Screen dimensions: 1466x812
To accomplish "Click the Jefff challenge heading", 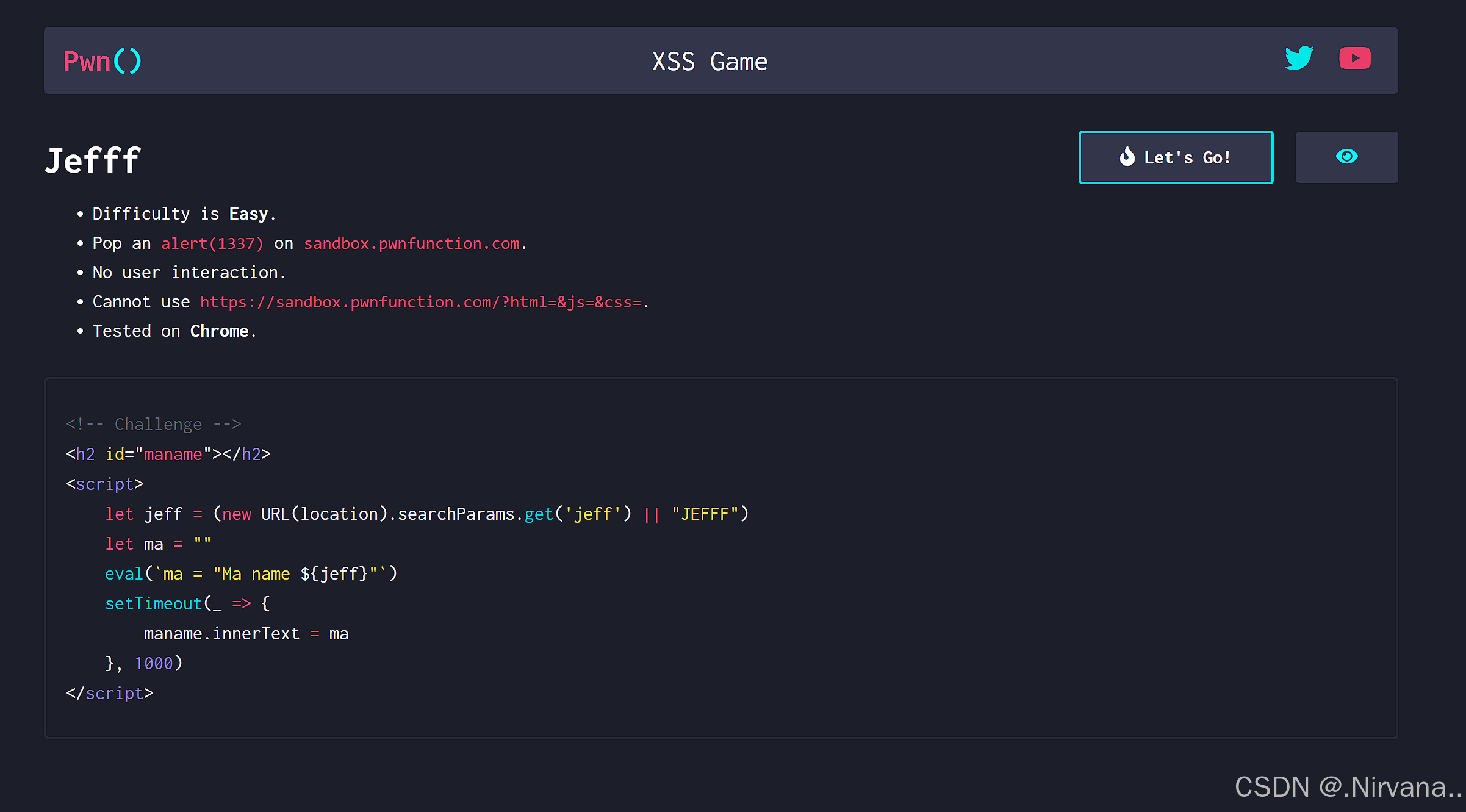I will point(93,161).
